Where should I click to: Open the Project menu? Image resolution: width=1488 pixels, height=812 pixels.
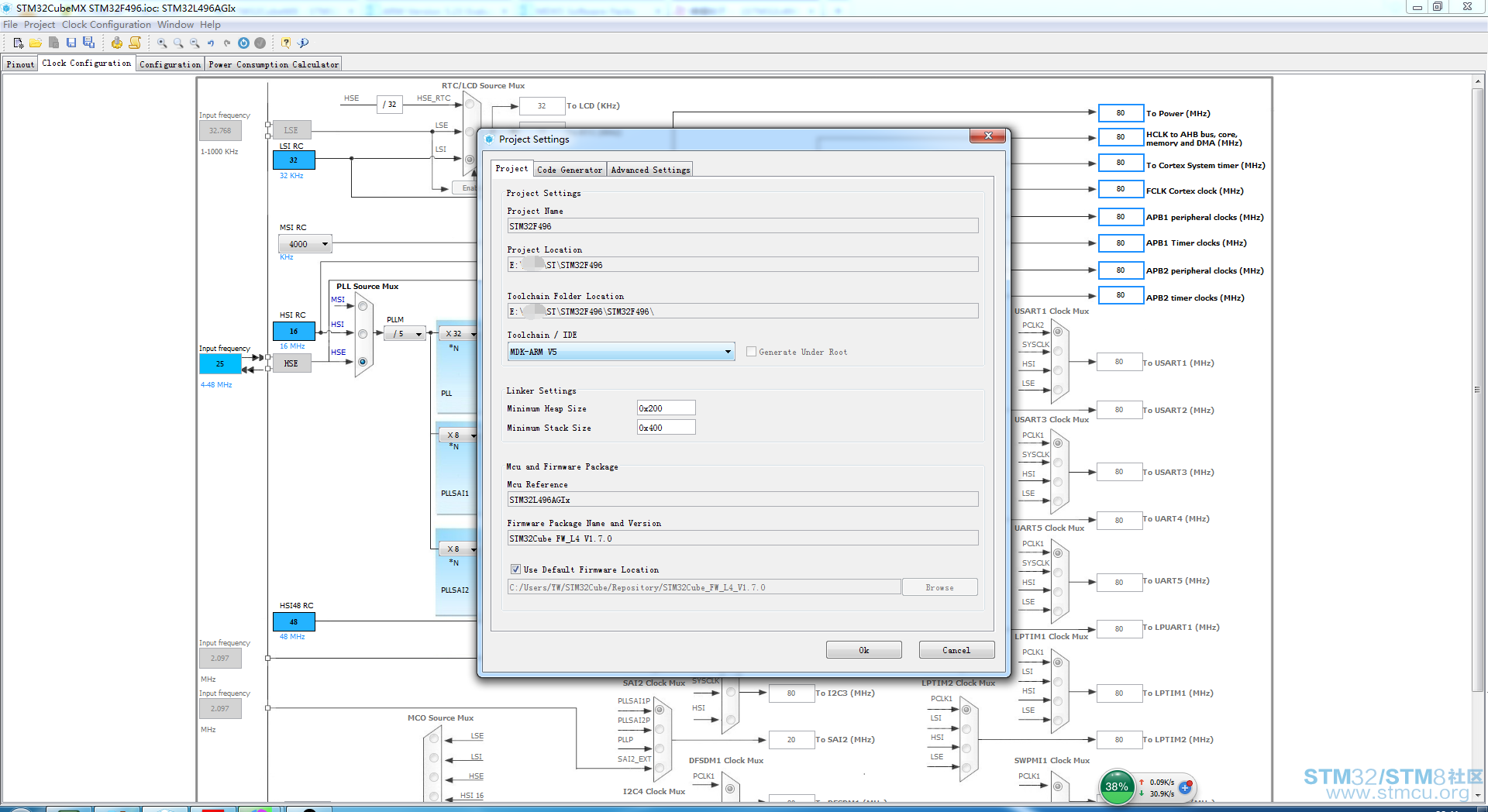point(40,25)
